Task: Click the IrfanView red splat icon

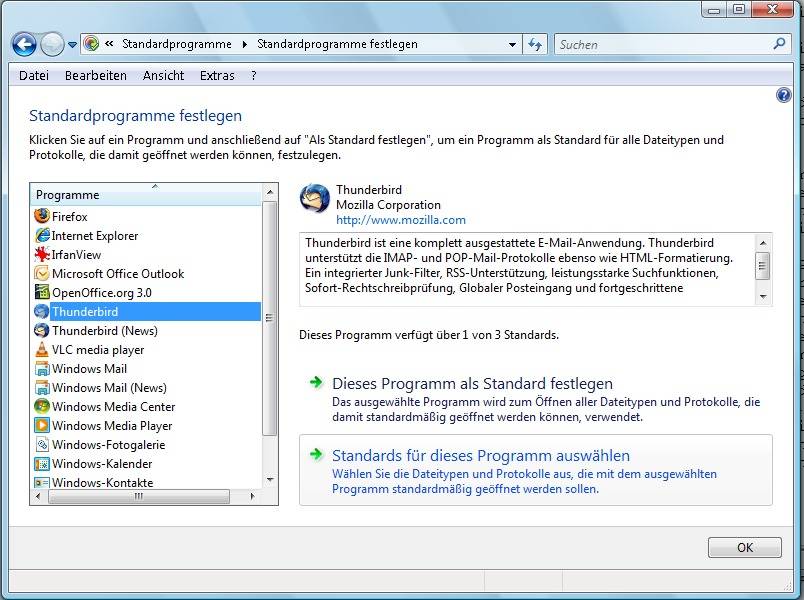Action: [x=42, y=254]
